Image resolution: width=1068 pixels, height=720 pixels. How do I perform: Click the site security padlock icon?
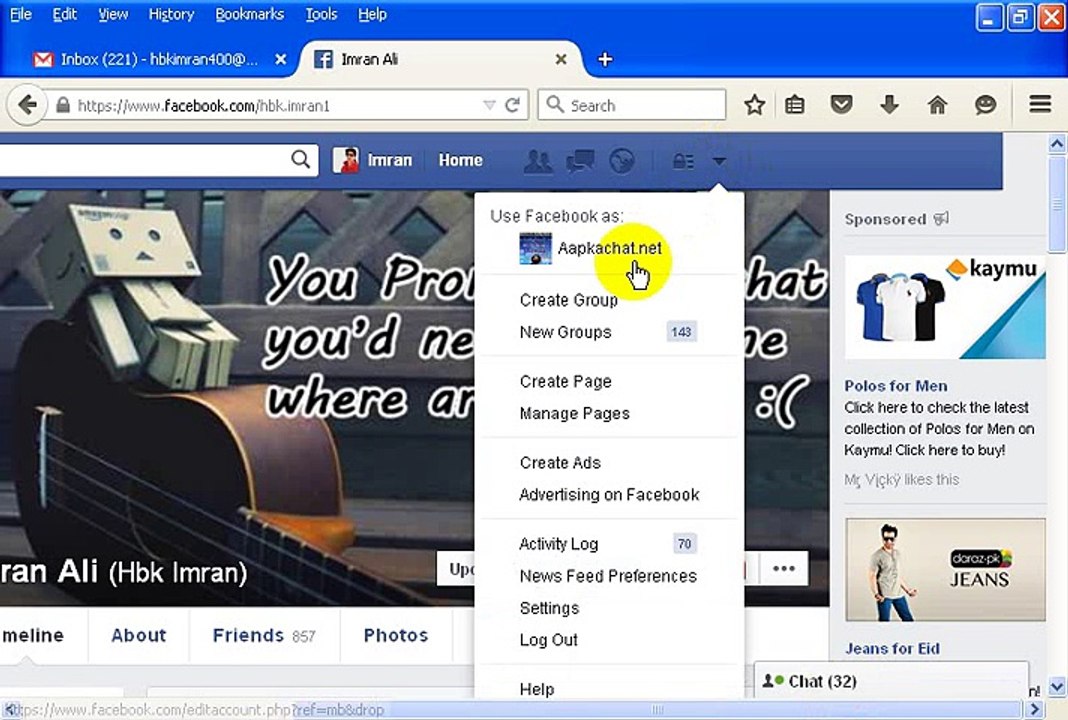(63, 106)
